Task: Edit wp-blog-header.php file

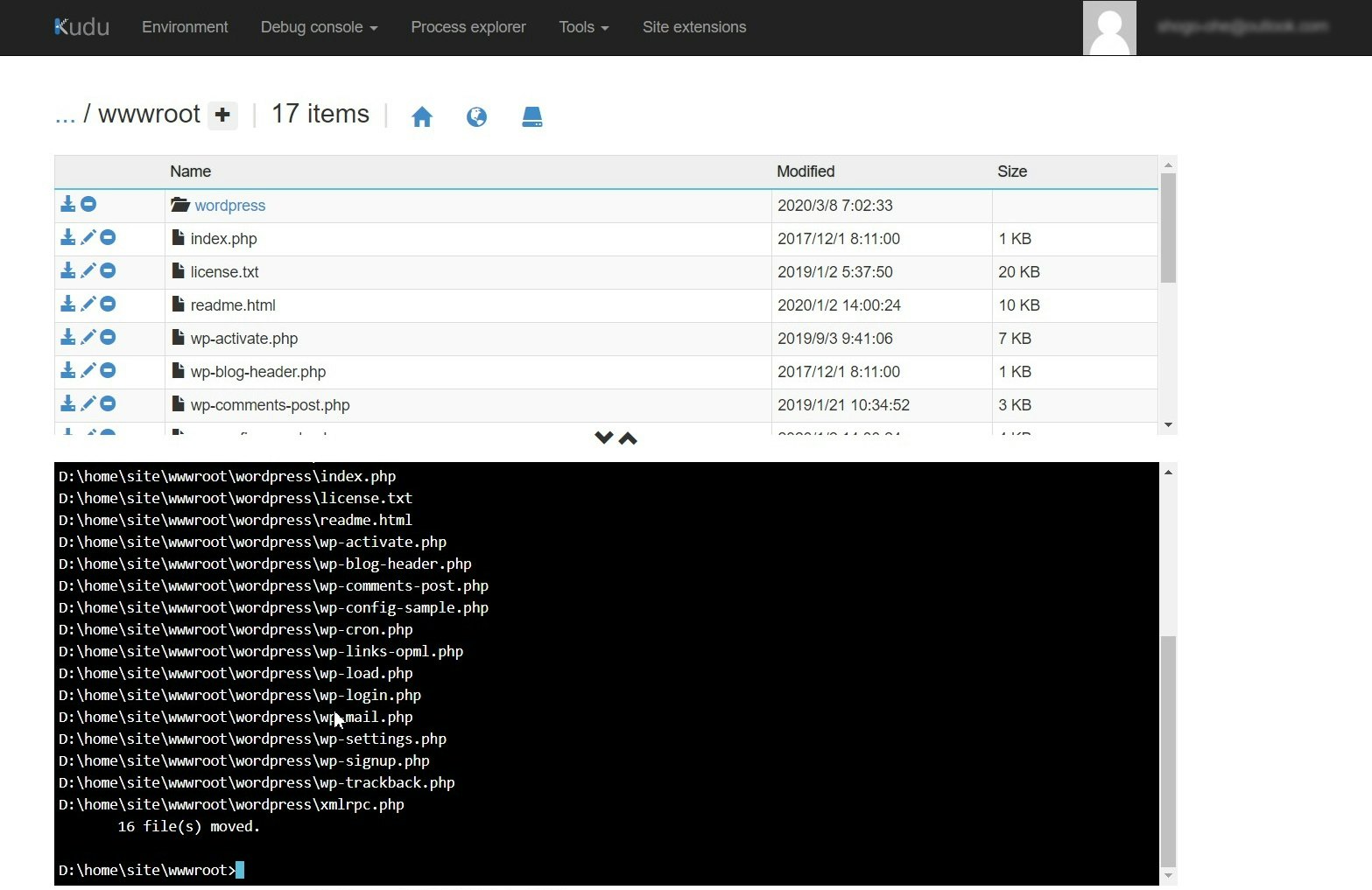Action: pos(88,370)
